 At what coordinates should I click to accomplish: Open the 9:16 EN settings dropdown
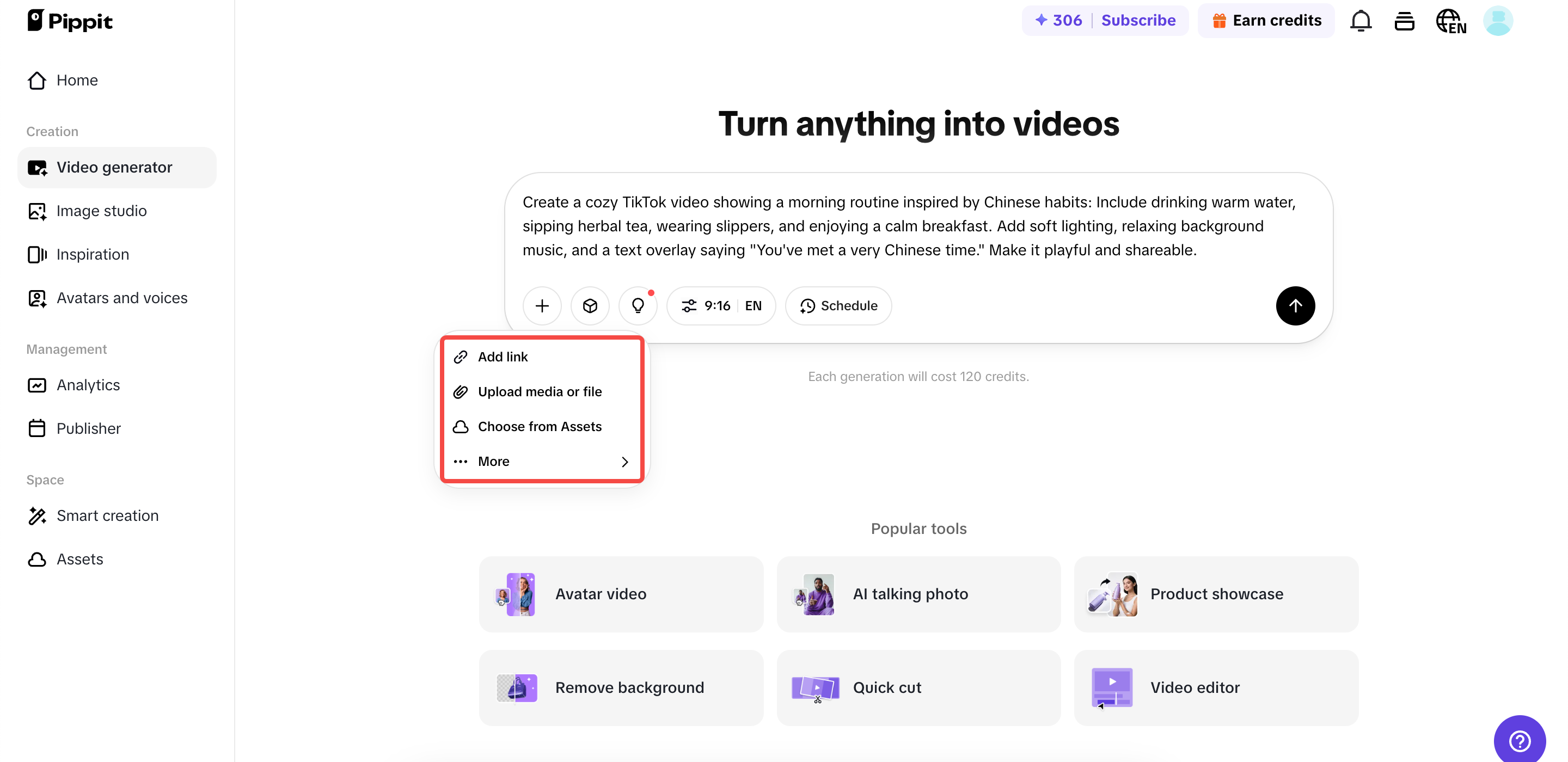721,305
